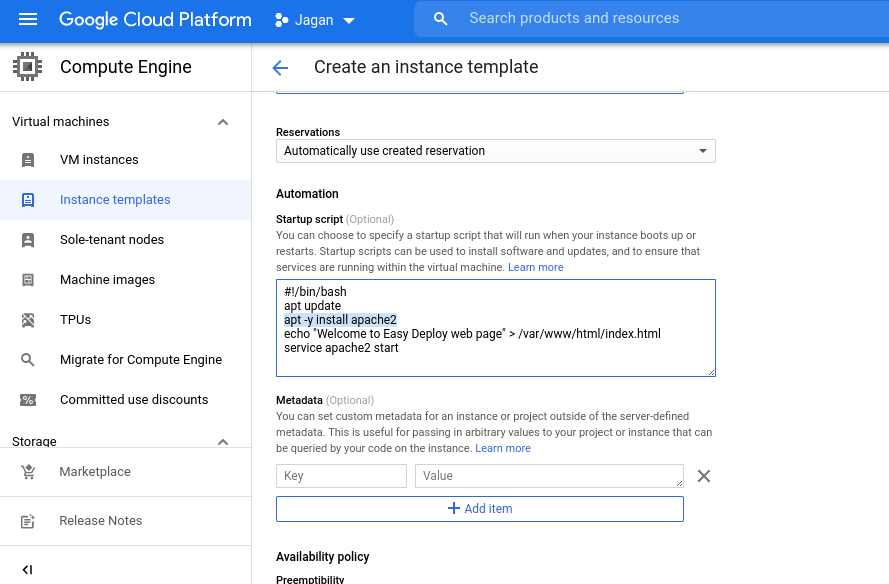The height and width of the screenshot is (584, 889).
Task: Open TPUs page
Action: (75, 320)
